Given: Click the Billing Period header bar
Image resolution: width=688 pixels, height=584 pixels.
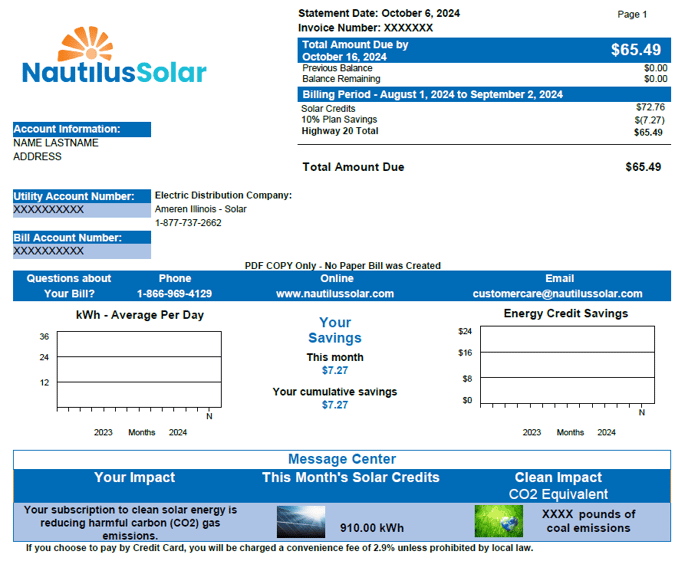Looking at the screenshot, I should pyautogui.click(x=484, y=94).
